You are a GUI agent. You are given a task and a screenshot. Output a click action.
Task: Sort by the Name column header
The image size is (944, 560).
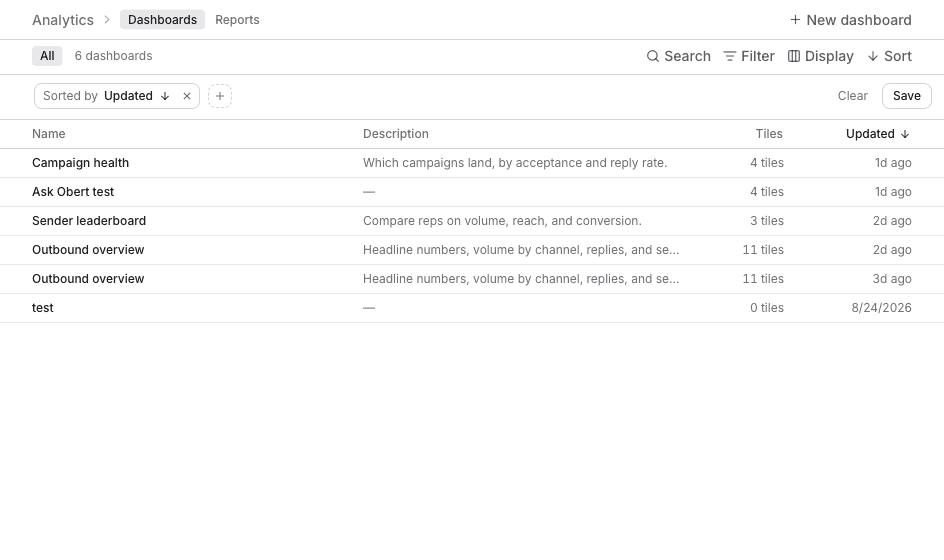pos(49,134)
